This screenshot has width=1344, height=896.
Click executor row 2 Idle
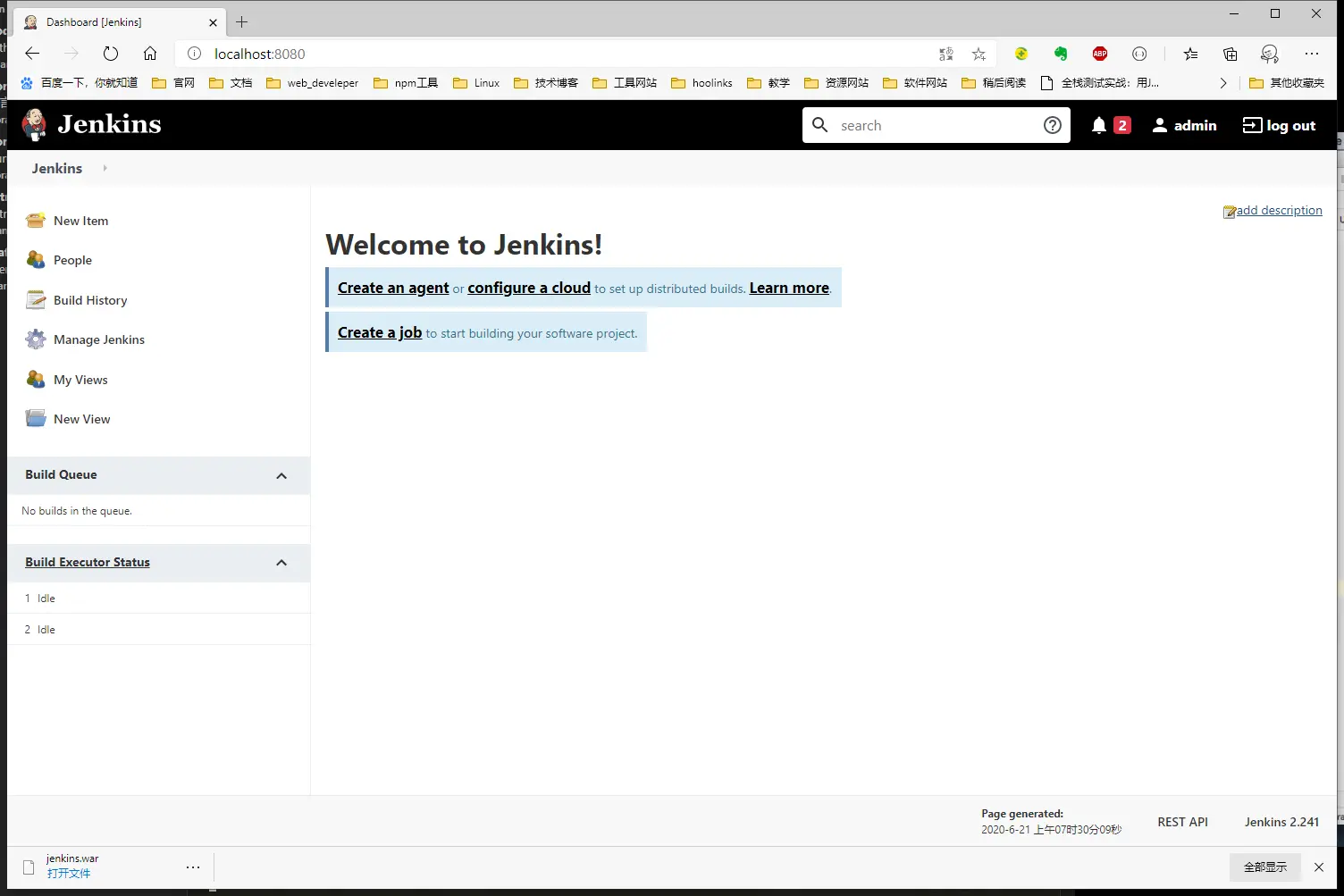(x=159, y=630)
